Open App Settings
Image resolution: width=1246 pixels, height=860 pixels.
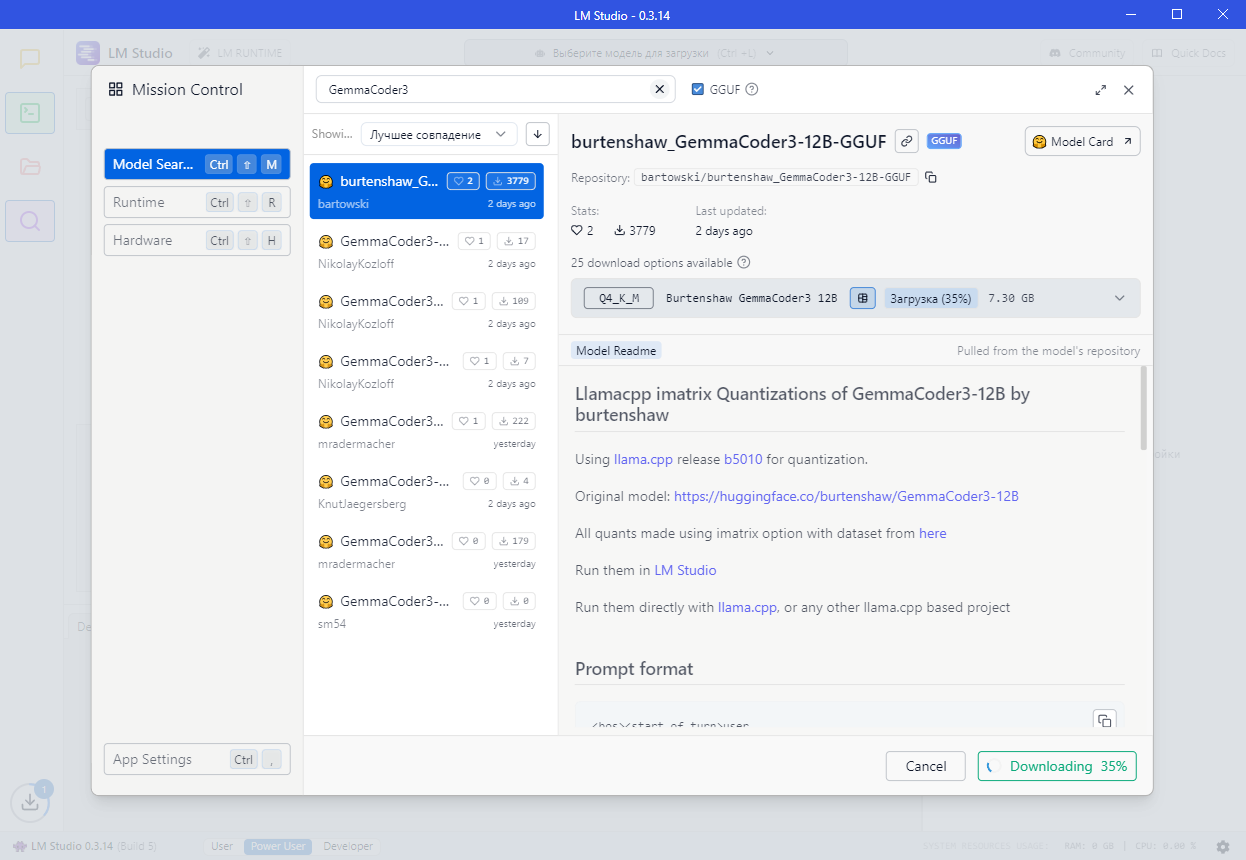[197, 759]
